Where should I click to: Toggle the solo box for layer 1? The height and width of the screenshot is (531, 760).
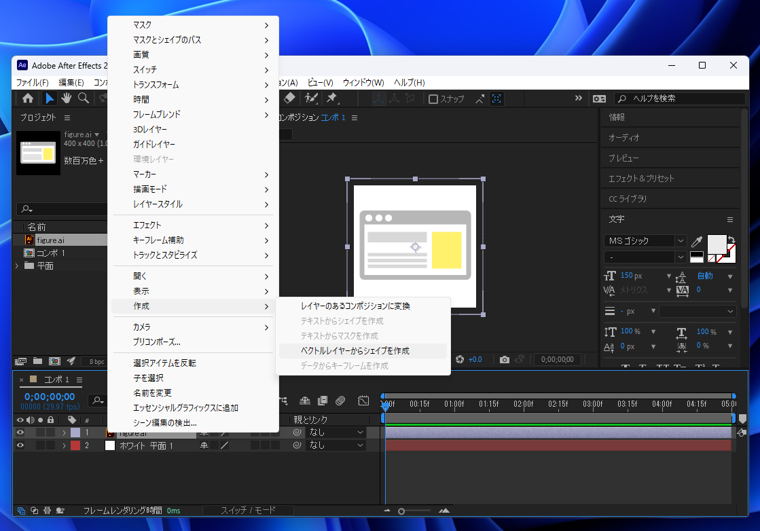pyautogui.click(x=40, y=433)
